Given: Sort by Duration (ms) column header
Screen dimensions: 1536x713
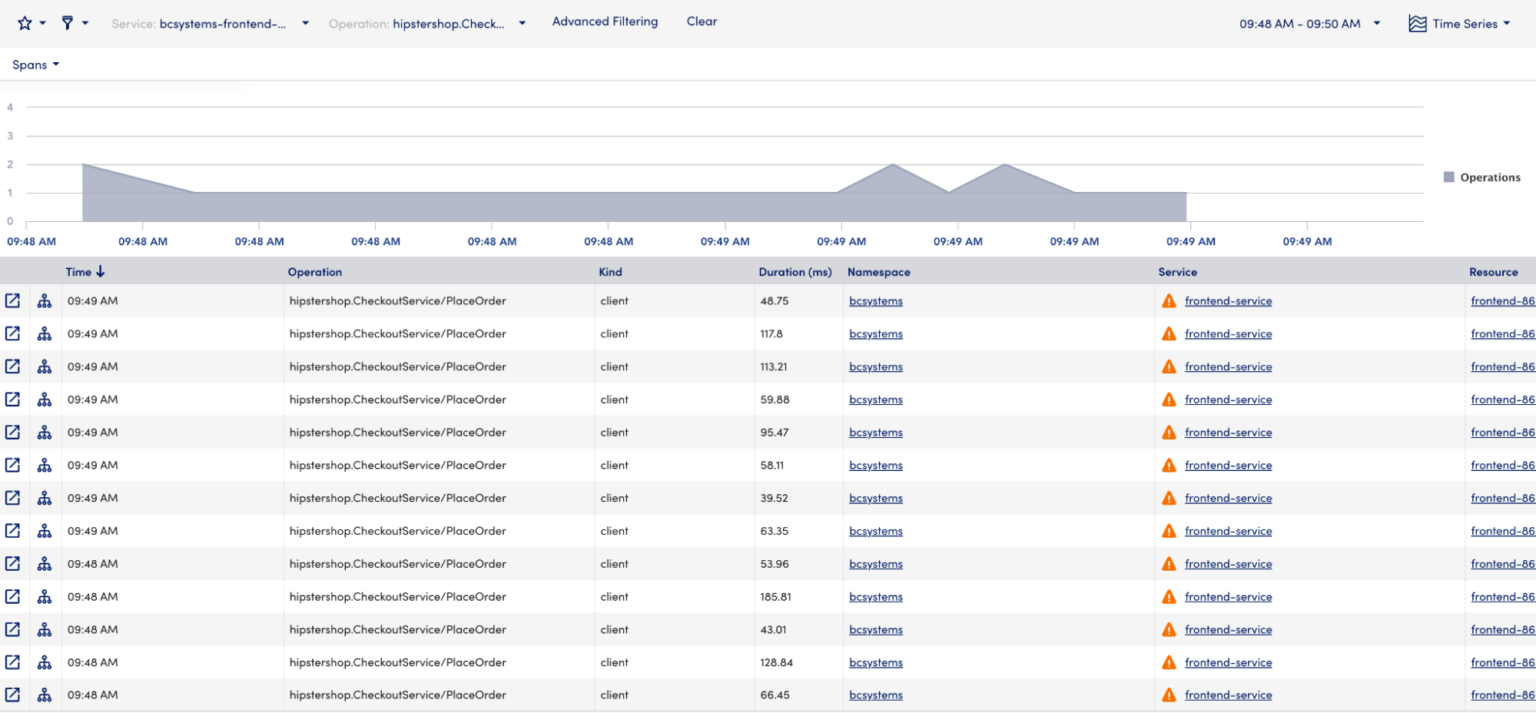Looking at the screenshot, I should click(794, 272).
